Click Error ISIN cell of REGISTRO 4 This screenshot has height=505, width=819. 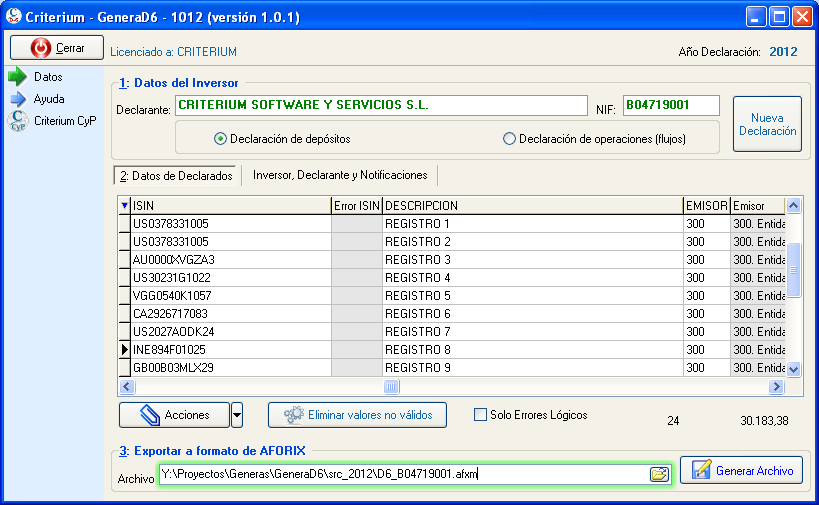357,278
